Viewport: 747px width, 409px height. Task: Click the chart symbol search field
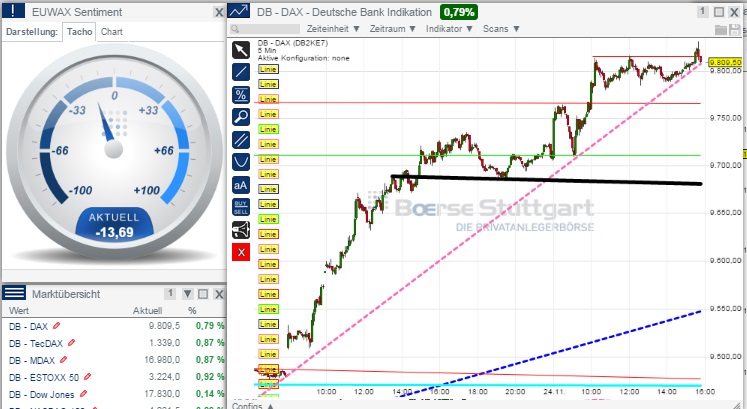265,29
